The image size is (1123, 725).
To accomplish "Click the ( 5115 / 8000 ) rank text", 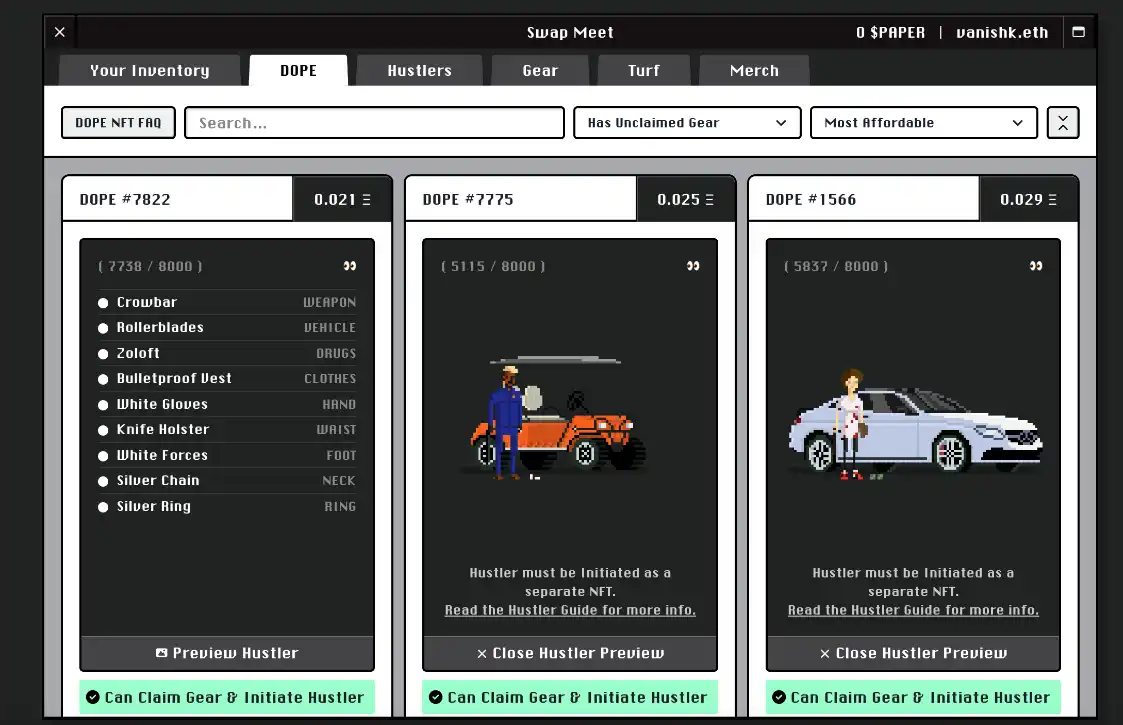I will pos(493,266).
